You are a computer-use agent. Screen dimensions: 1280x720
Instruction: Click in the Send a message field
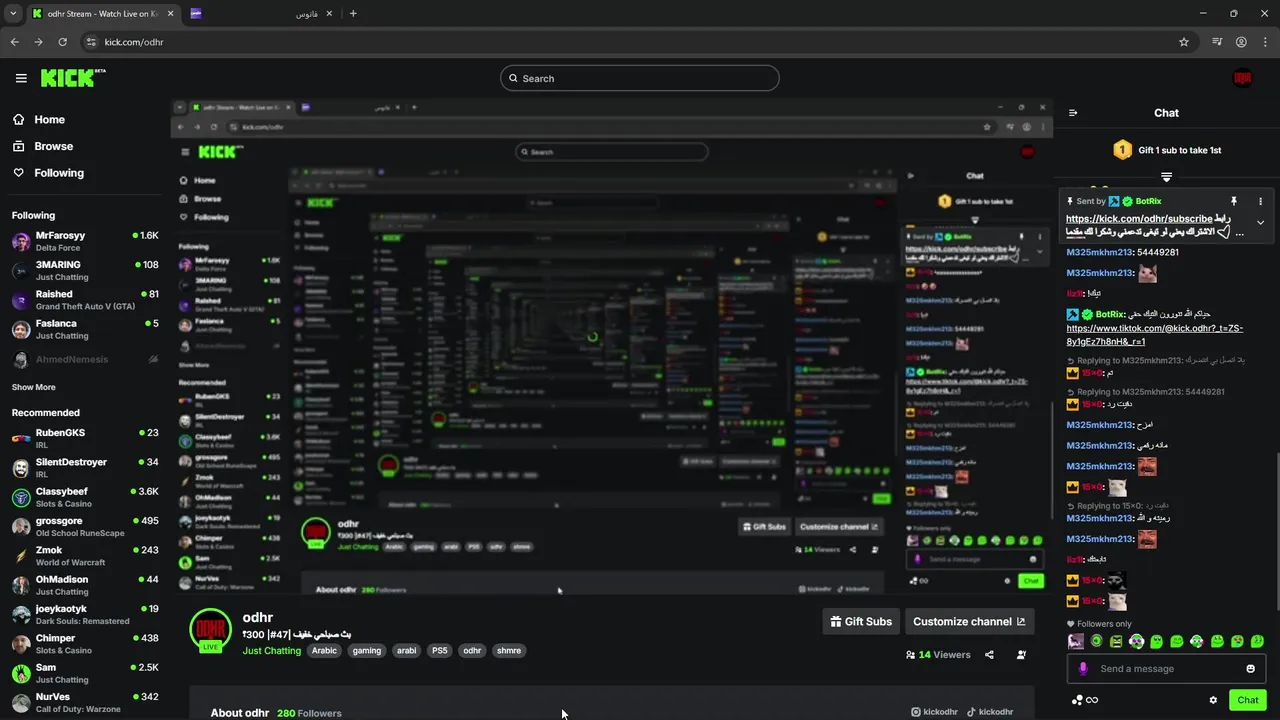tap(1165, 669)
